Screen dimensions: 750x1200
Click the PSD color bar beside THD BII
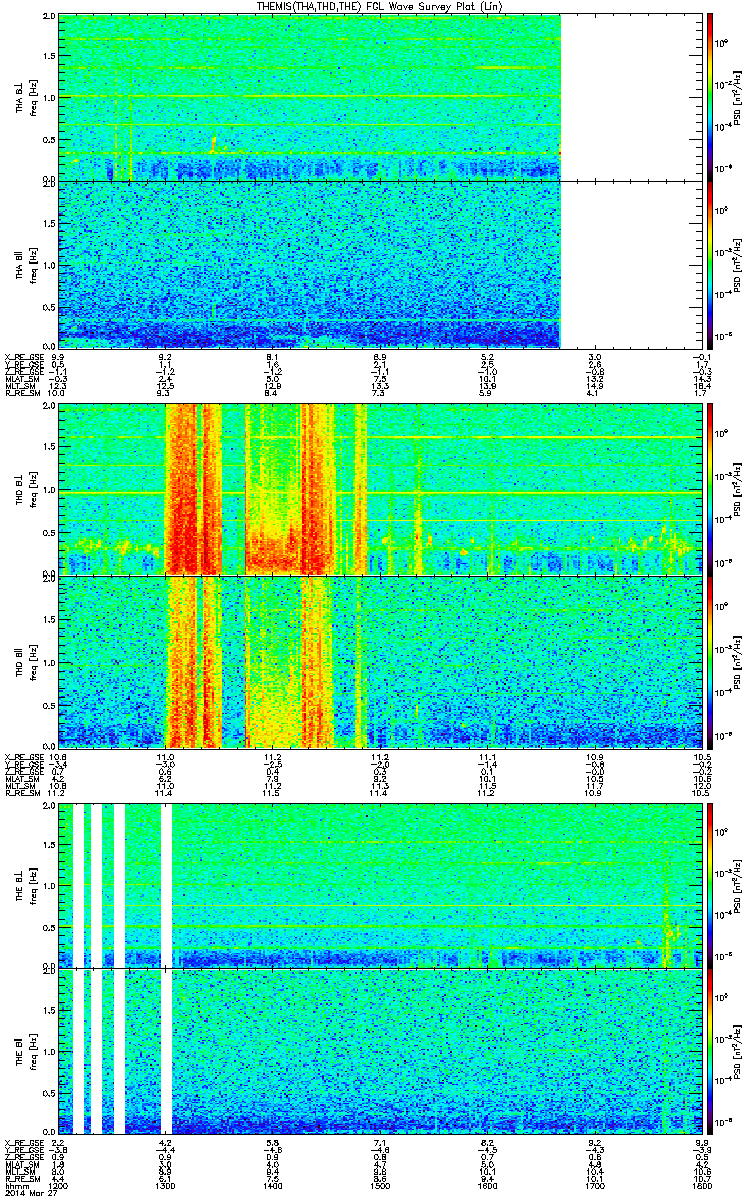[x=710, y=661]
